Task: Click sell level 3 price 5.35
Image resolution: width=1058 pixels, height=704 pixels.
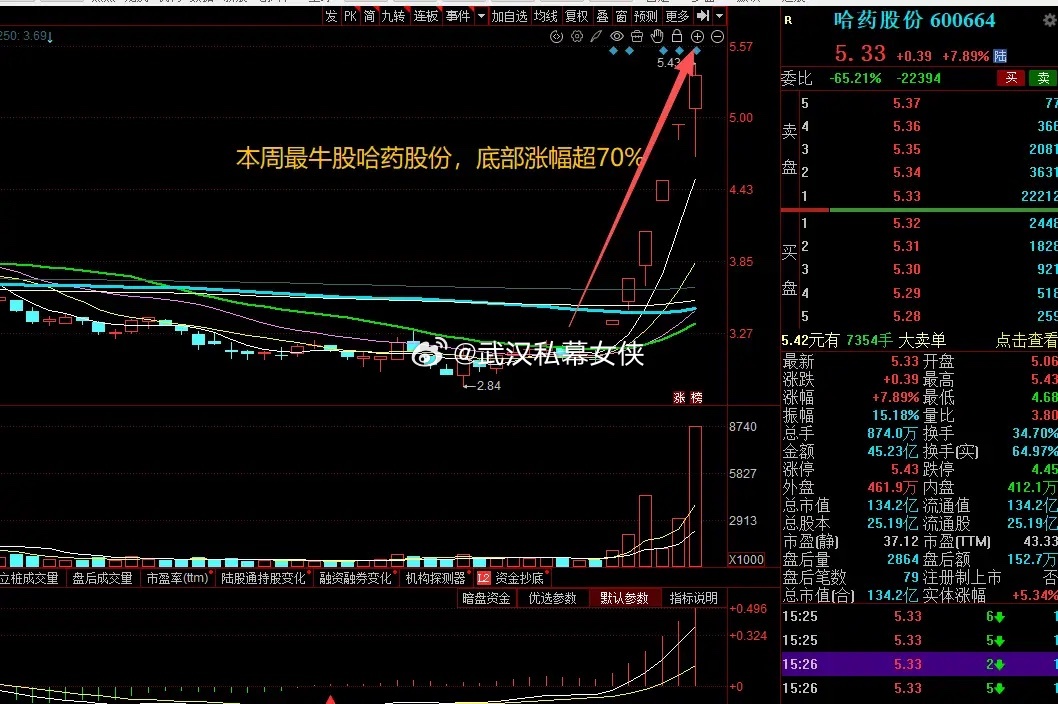Action: (x=907, y=149)
